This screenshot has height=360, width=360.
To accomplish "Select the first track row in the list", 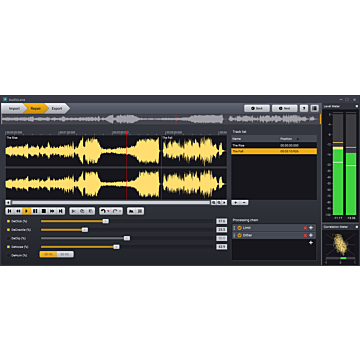I will tap(274, 145).
